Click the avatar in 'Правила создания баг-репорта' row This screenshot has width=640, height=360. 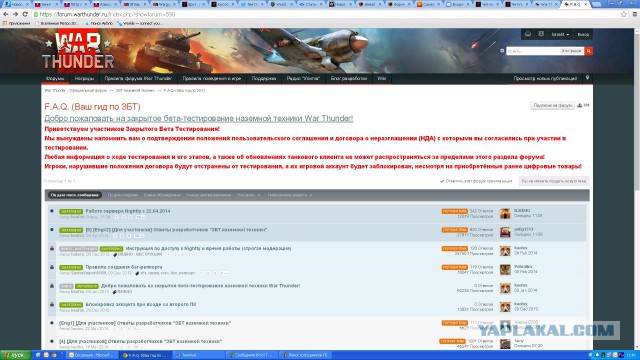click(x=505, y=269)
